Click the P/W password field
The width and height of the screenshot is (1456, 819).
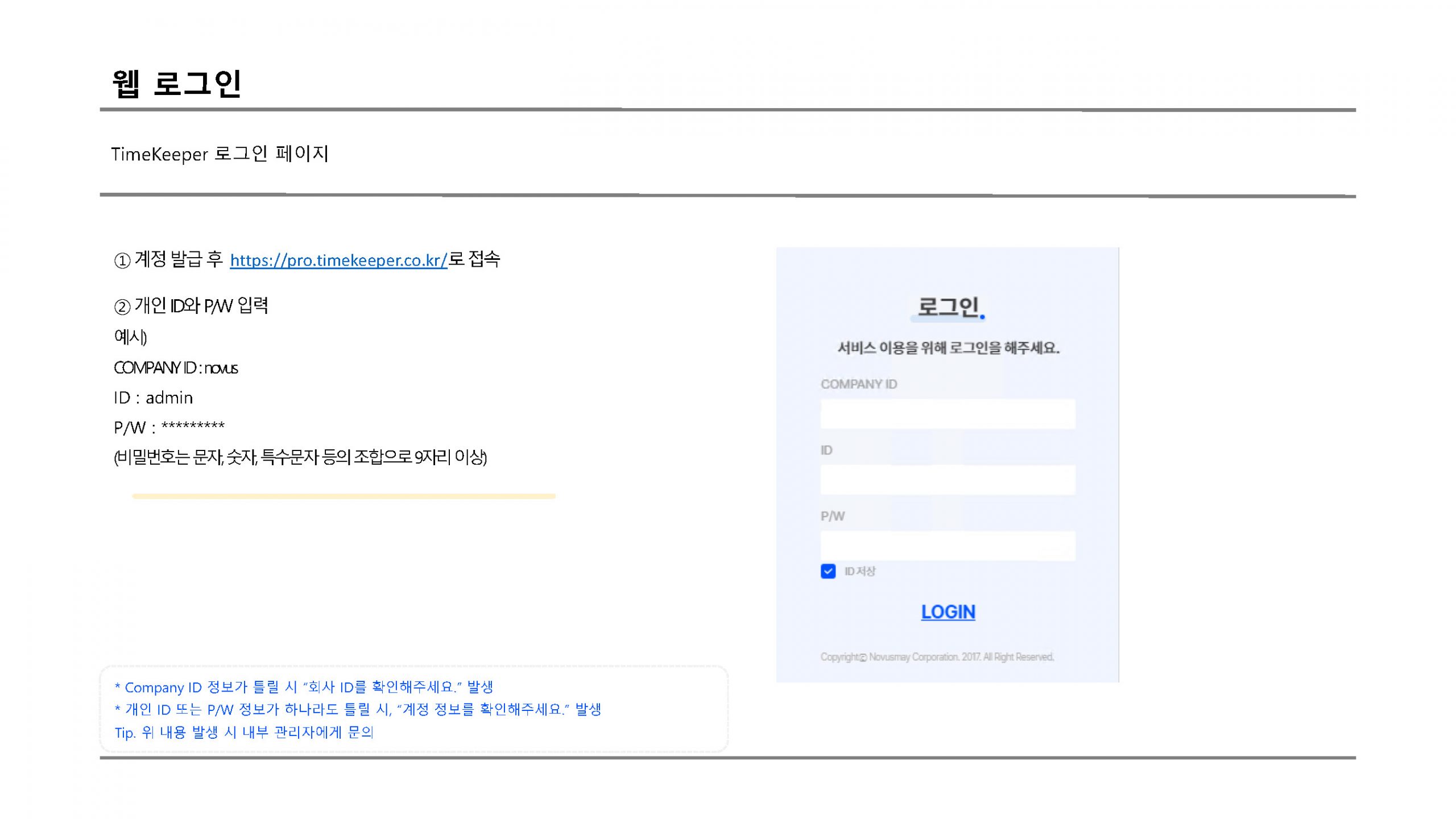pyautogui.click(x=948, y=545)
